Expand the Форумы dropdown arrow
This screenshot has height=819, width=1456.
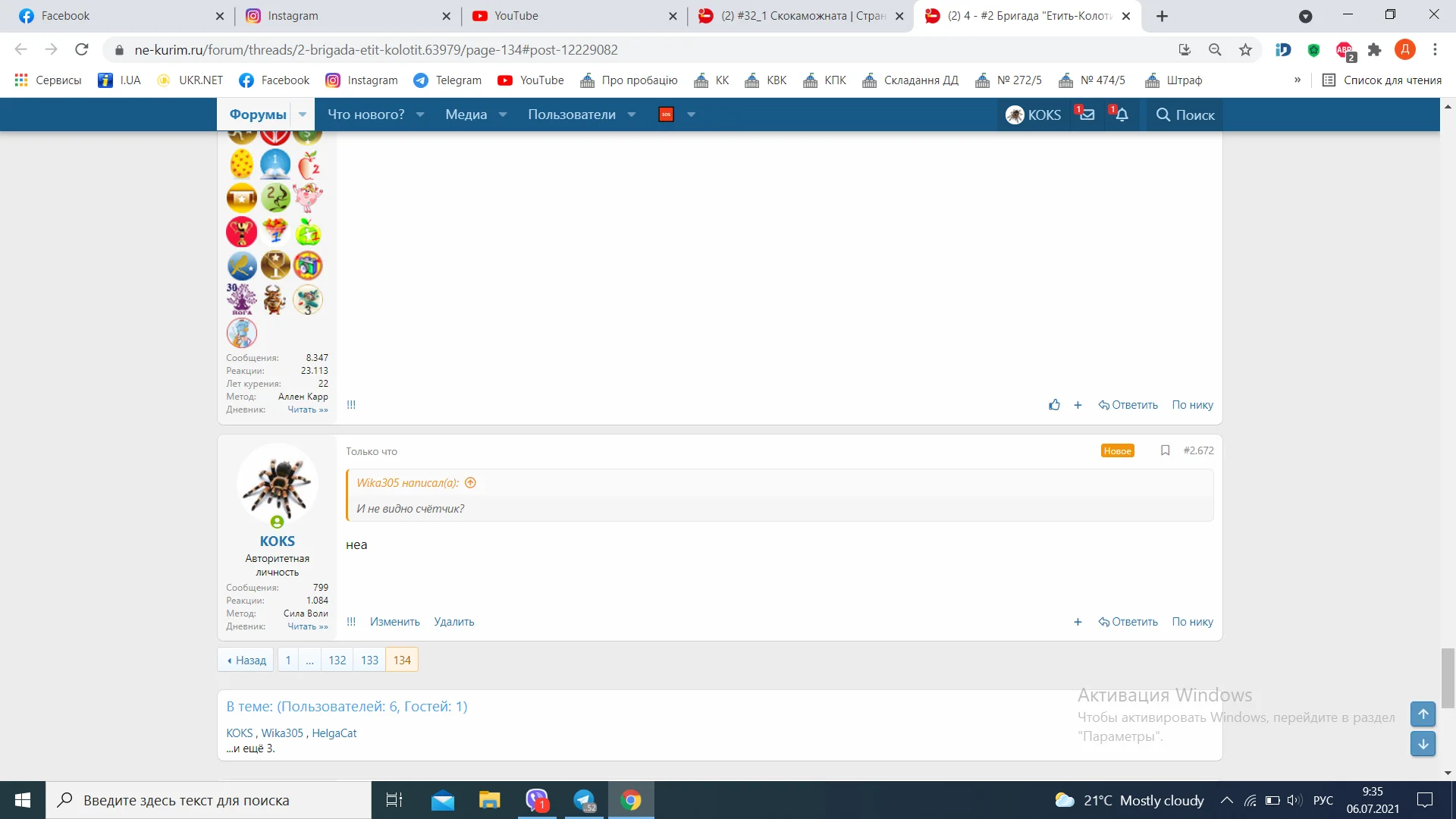303,115
